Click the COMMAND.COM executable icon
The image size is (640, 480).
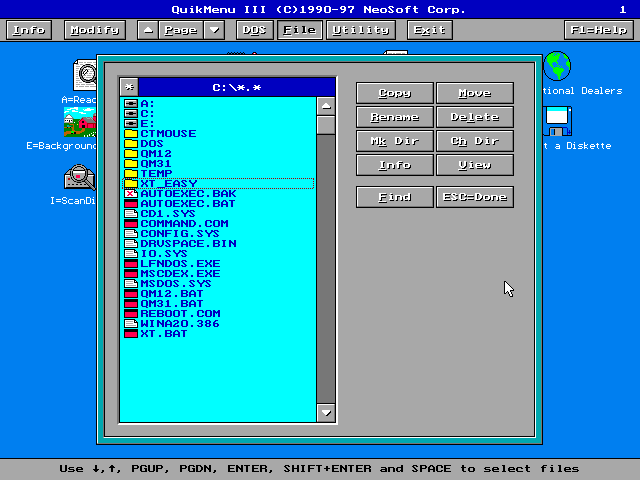point(131,224)
